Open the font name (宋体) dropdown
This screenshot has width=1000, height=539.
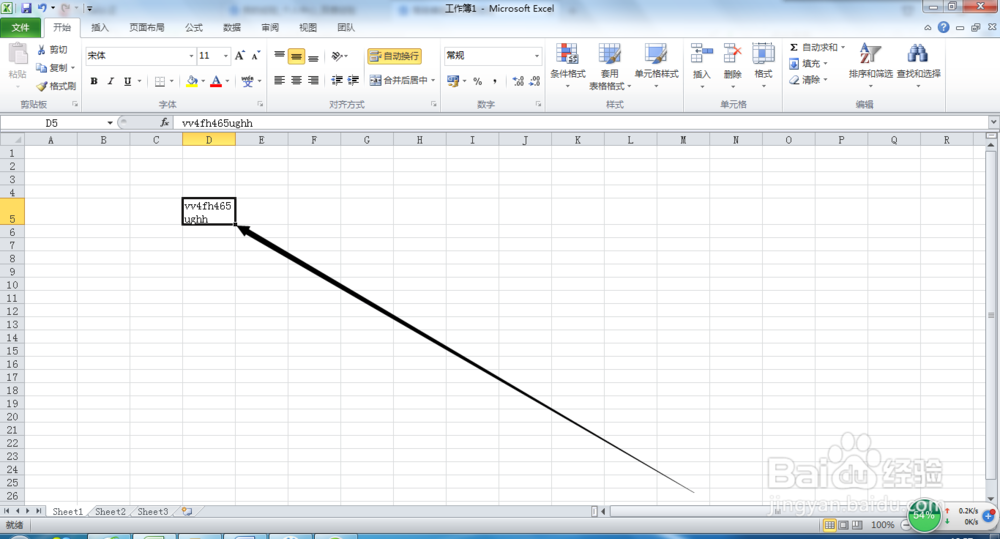pos(191,56)
